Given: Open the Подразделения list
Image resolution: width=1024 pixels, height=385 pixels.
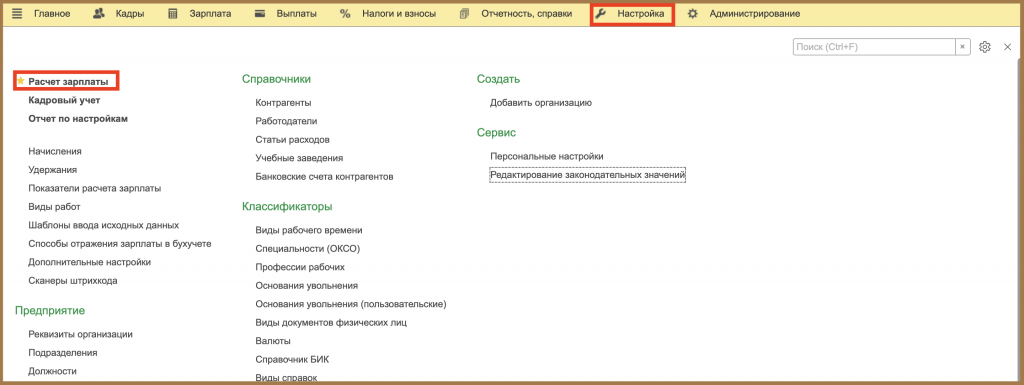Looking at the screenshot, I should (63, 352).
